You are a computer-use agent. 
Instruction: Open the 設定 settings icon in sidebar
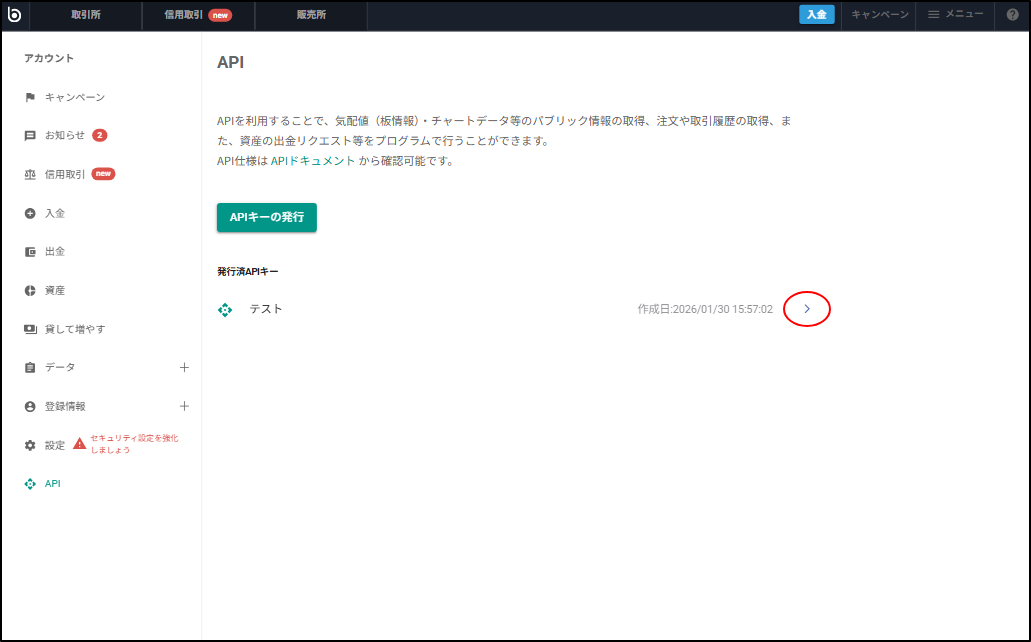tap(30, 444)
